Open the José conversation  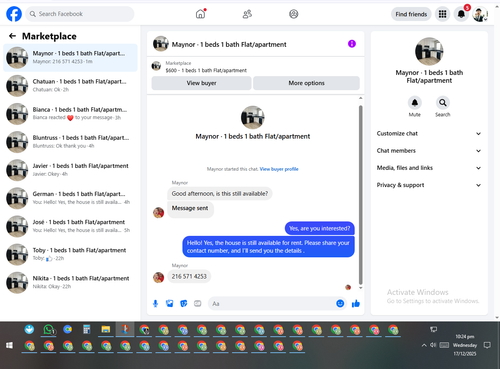tap(70, 226)
